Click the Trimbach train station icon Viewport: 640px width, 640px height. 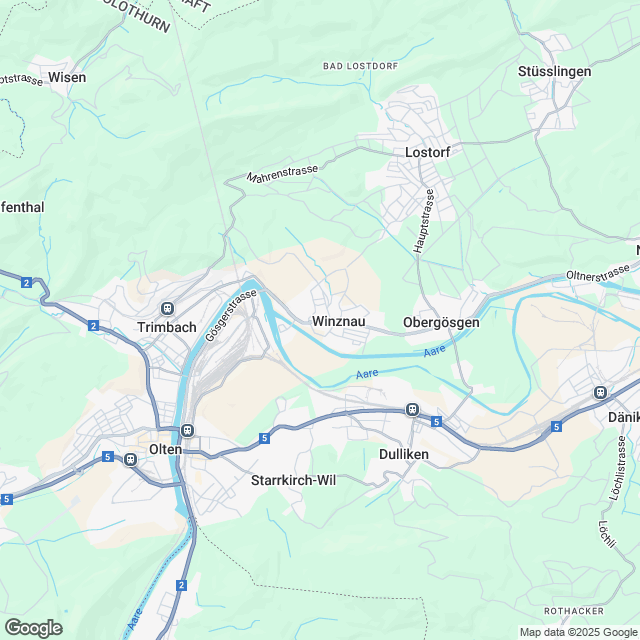[167, 309]
